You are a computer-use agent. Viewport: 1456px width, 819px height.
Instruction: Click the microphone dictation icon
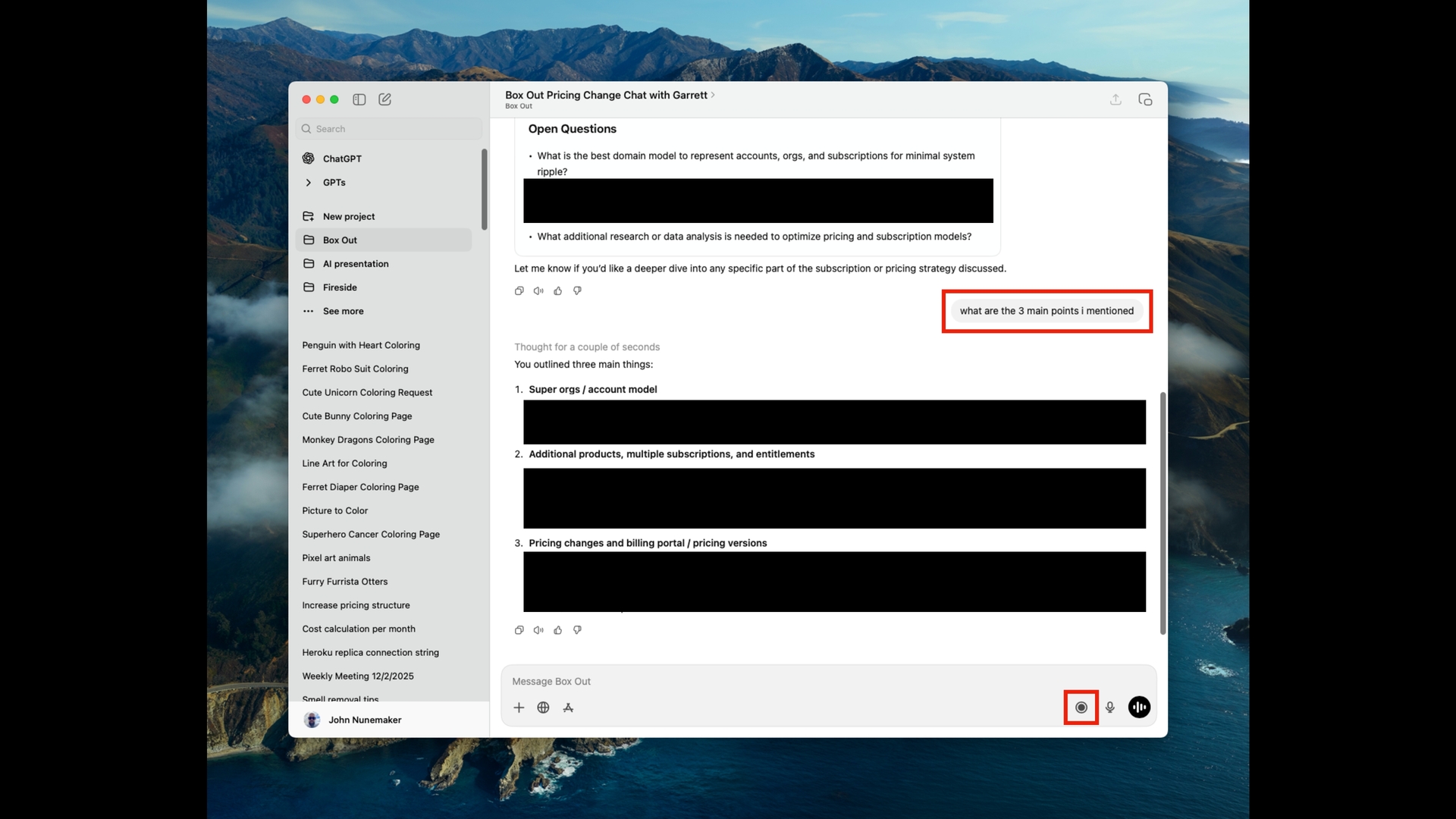point(1110,708)
